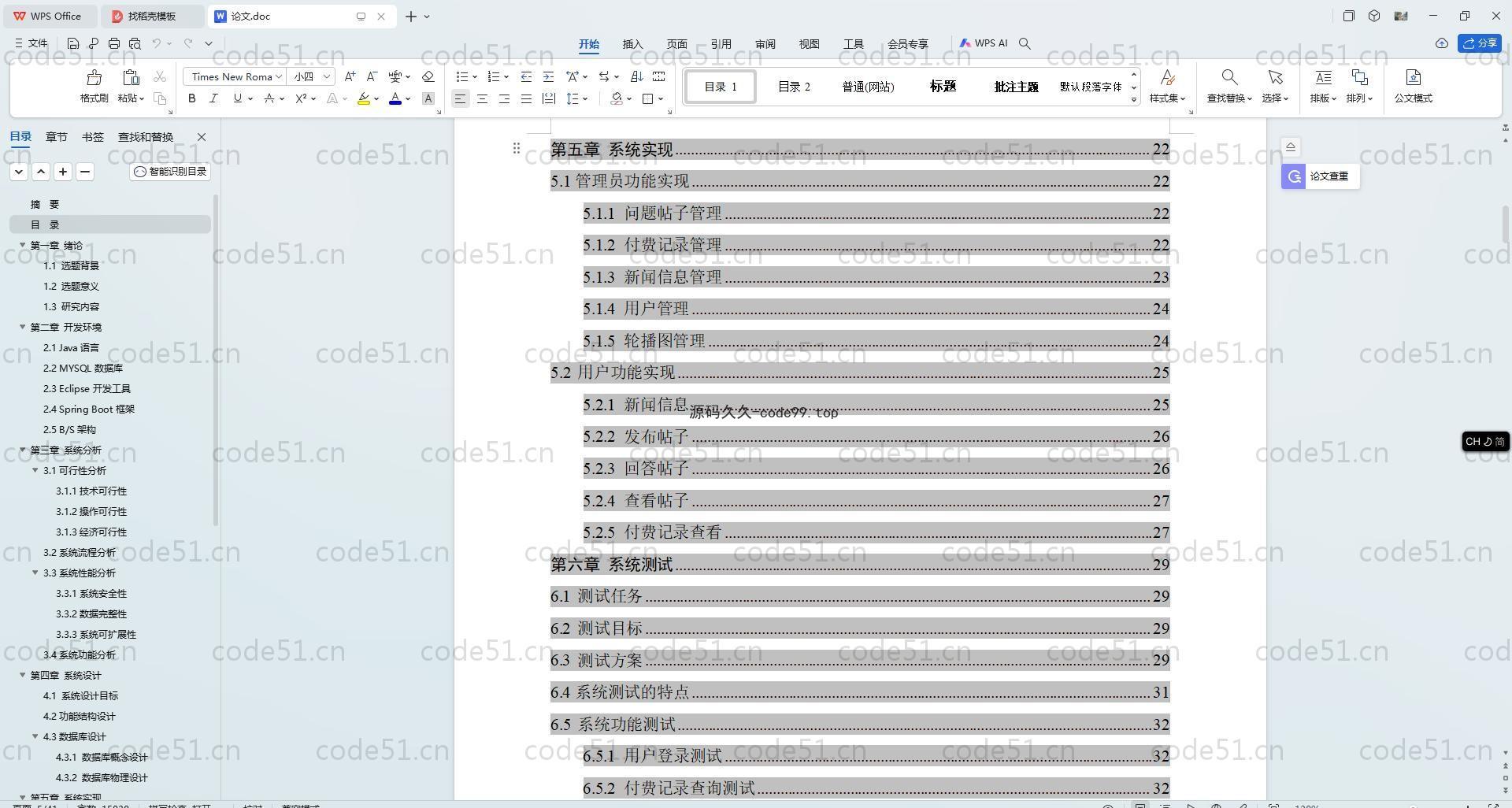Click the paragraph shading color icon
This screenshot has width=1512, height=808.
(617, 98)
